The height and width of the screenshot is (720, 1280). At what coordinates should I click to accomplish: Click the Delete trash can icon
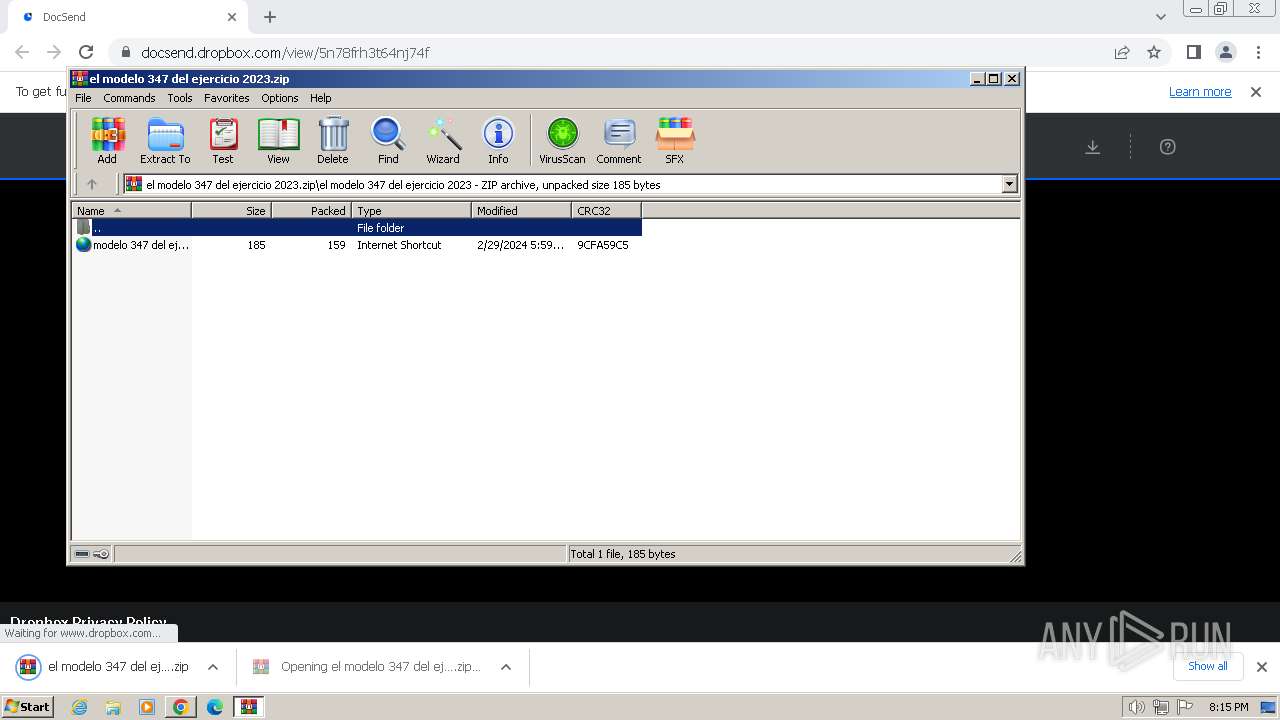(x=333, y=140)
